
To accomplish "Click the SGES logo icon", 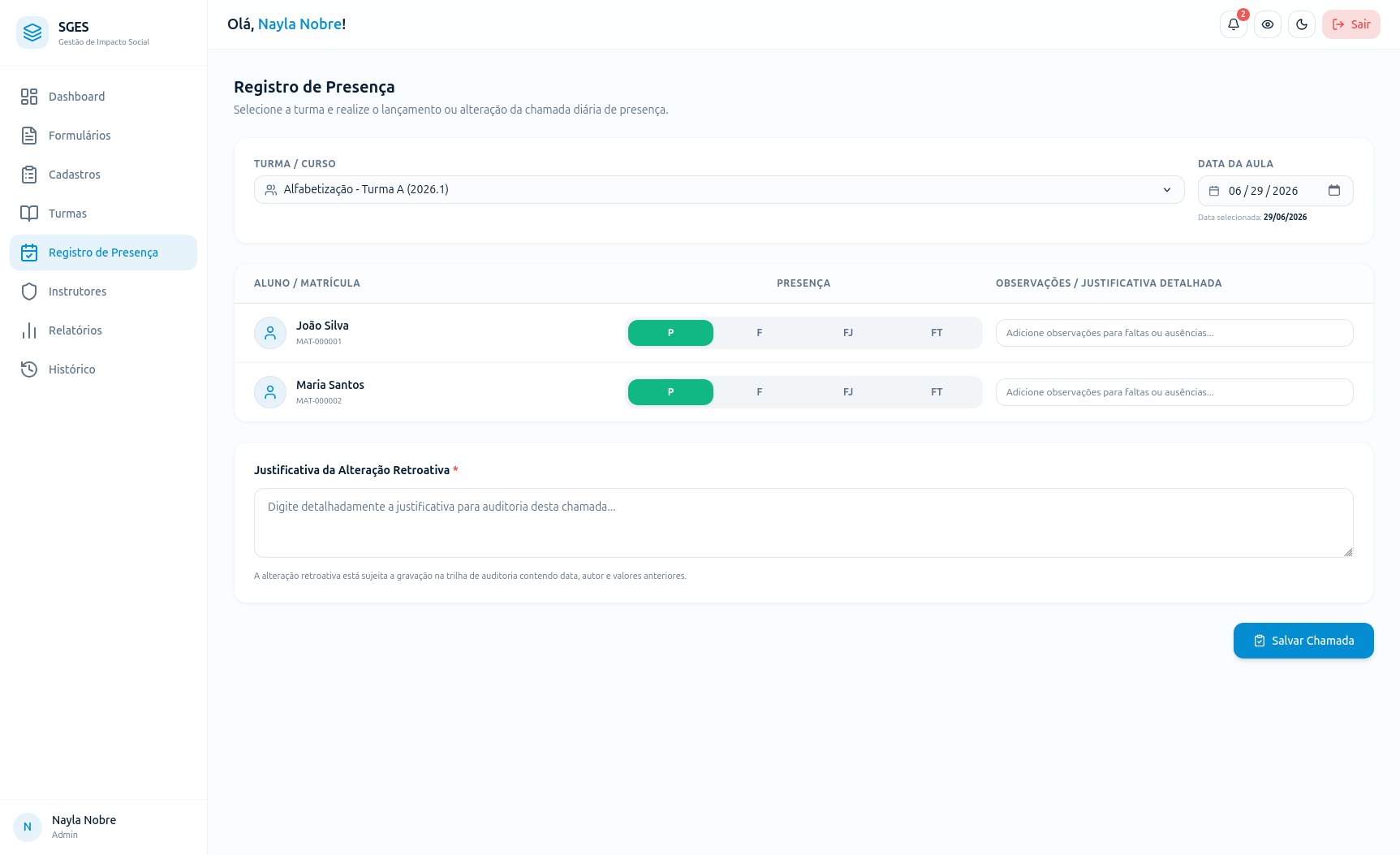I will pyautogui.click(x=32, y=32).
